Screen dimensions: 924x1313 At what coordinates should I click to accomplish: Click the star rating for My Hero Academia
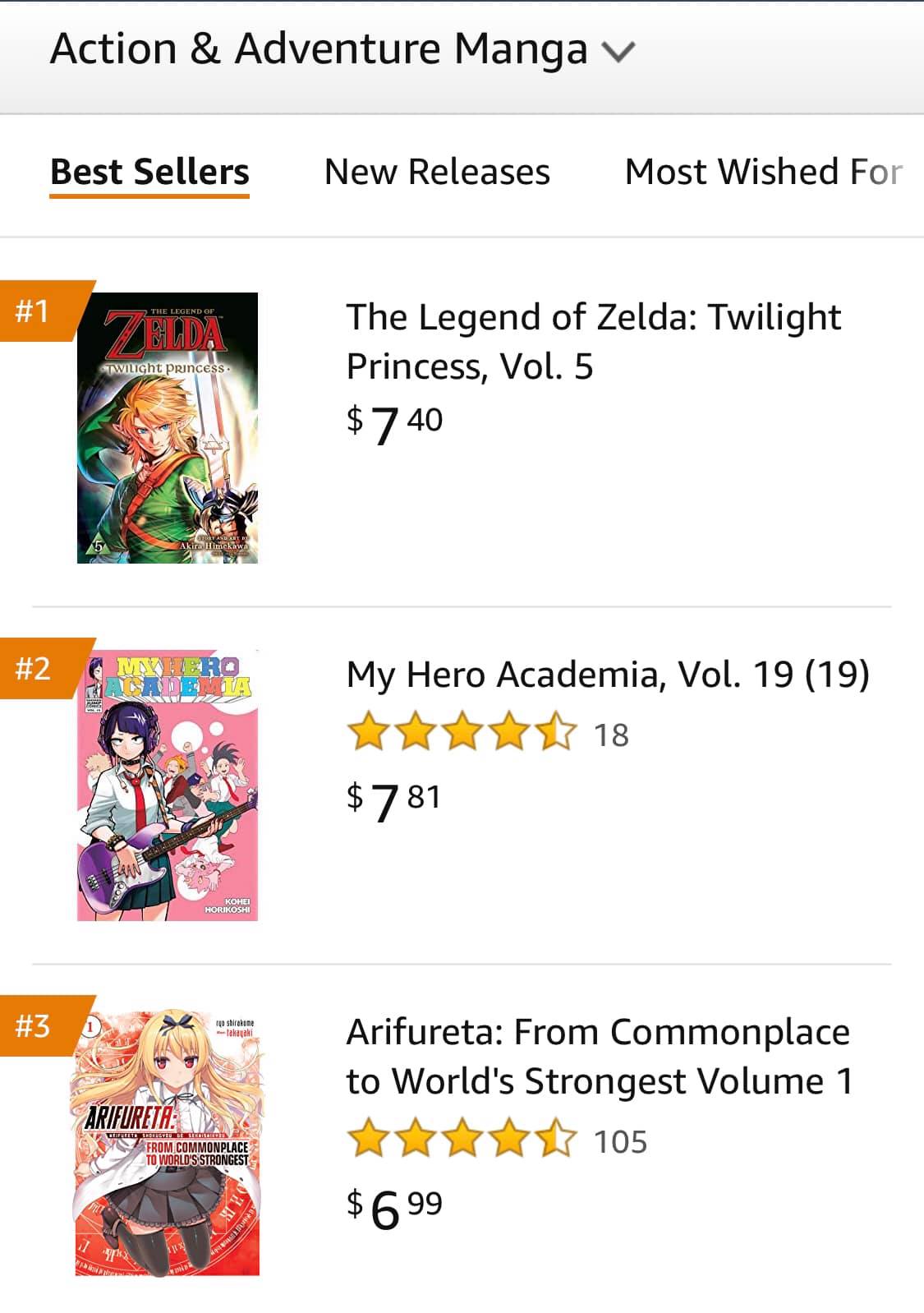point(462,733)
